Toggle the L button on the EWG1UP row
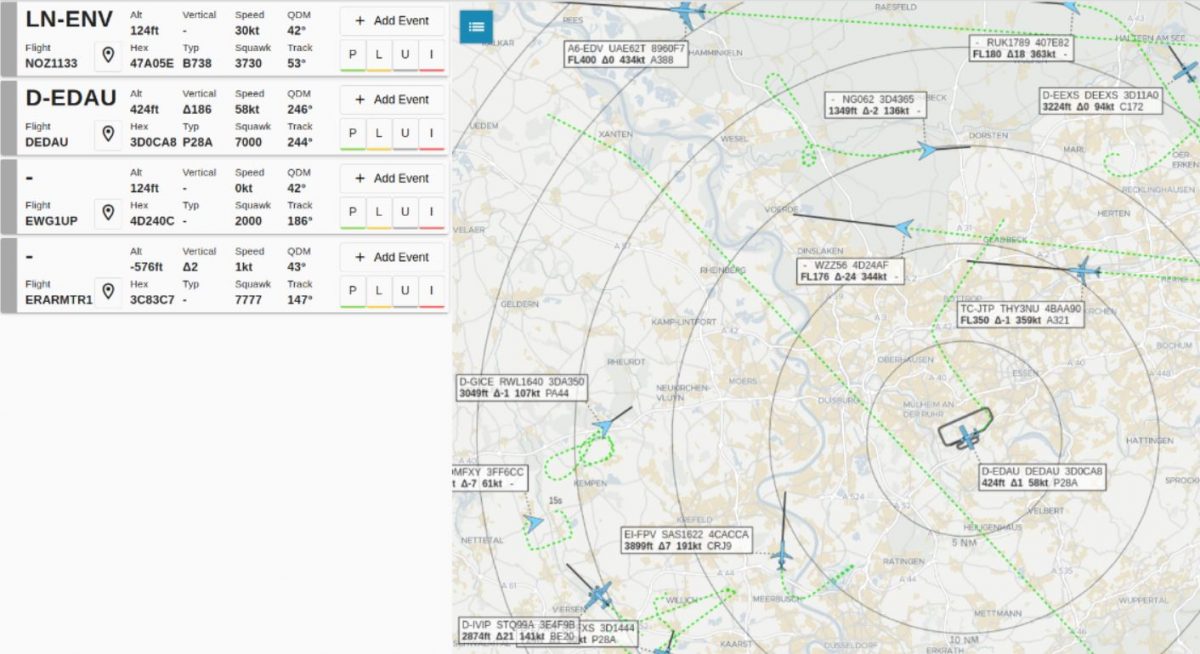 coord(379,213)
